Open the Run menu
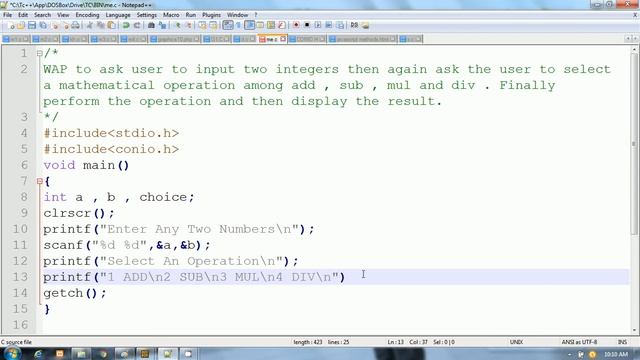This screenshot has width=640, height=360. pyautogui.click(x=191, y=15)
